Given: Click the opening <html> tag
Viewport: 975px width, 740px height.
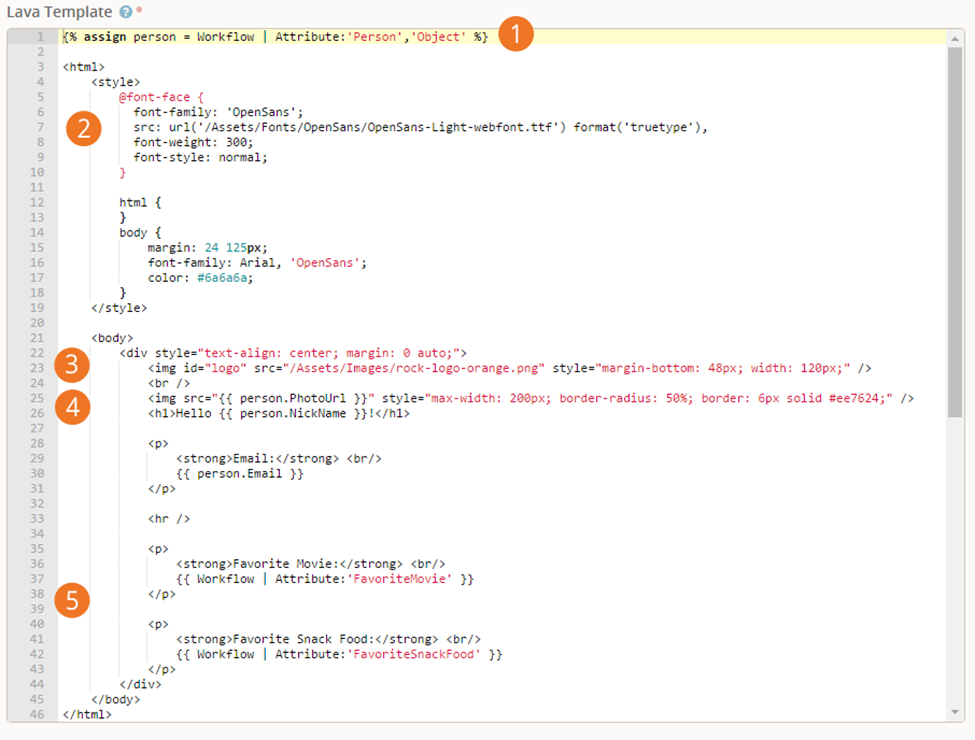Looking at the screenshot, I should 83,67.
